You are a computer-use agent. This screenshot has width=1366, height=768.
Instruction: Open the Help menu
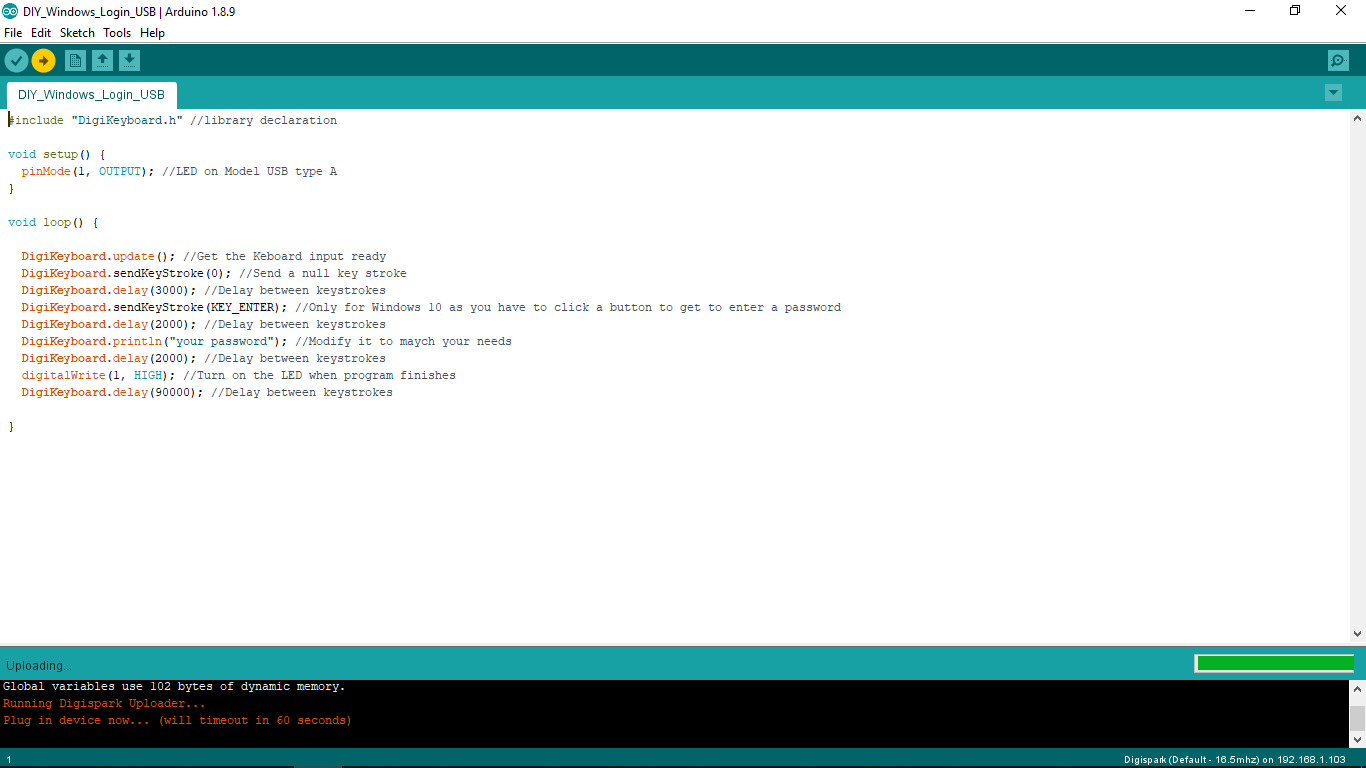152,32
